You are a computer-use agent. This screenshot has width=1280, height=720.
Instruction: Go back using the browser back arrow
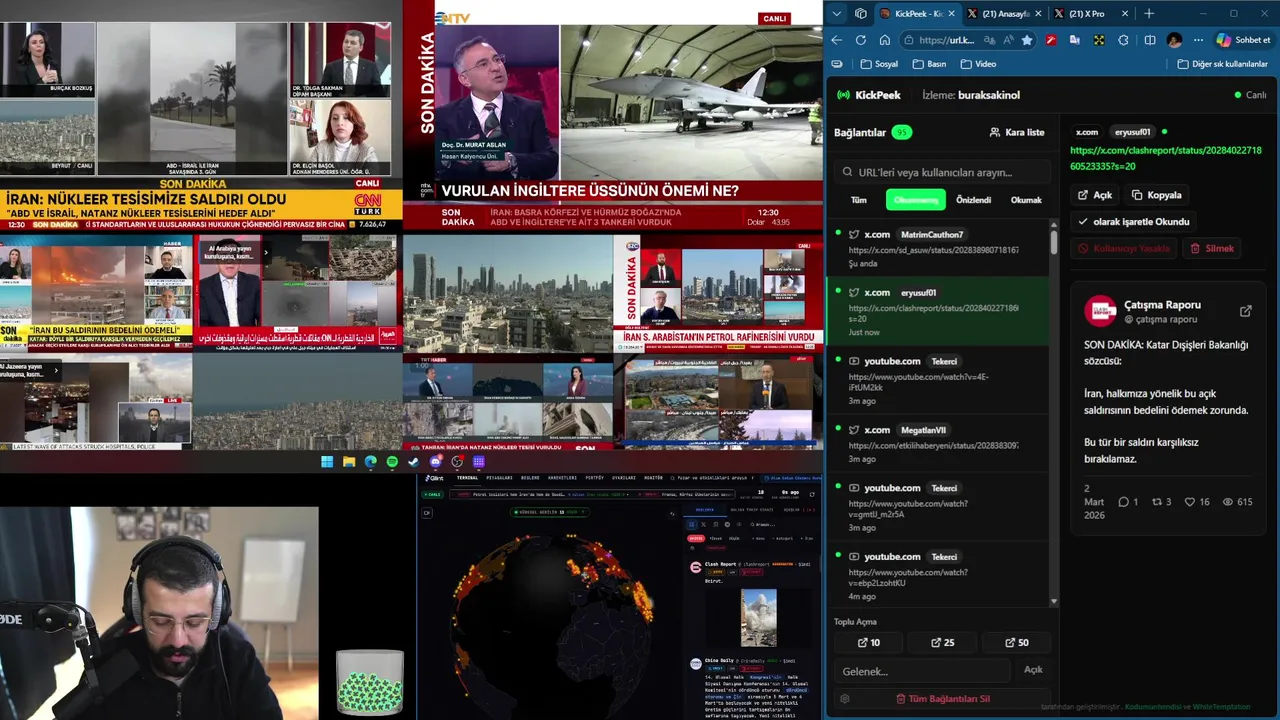(x=836, y=40)
